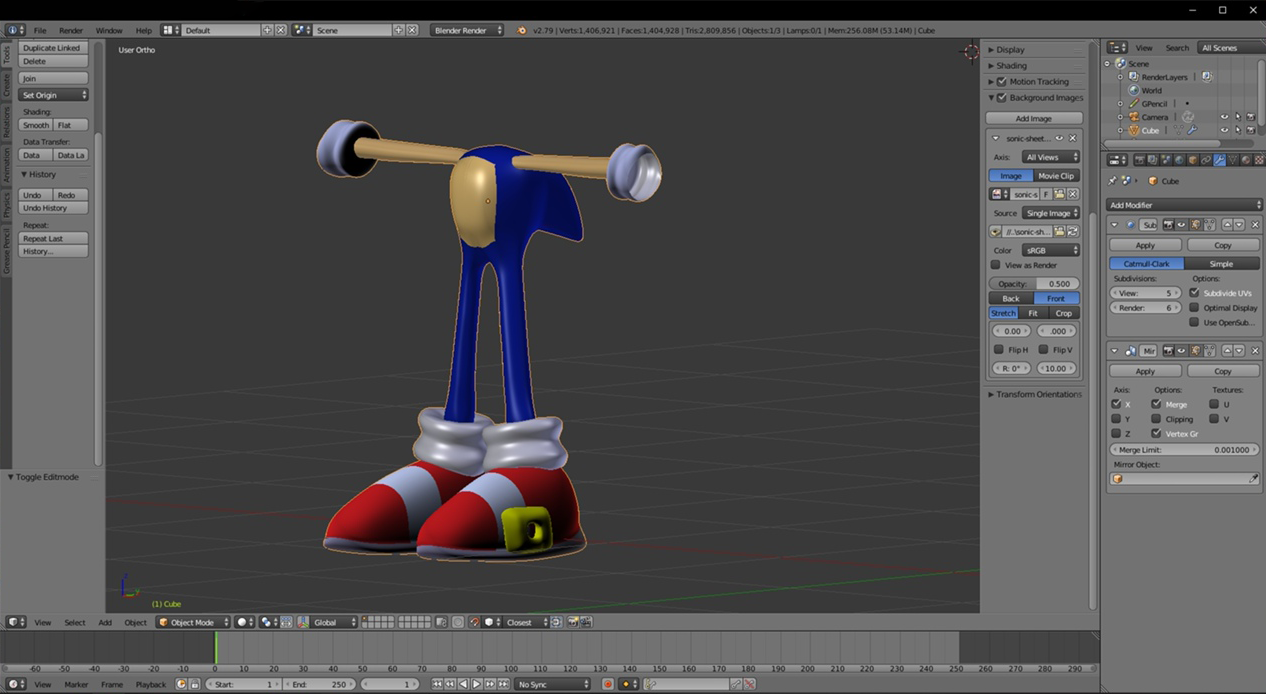Hide the Cube object in outliner
This screenshot has height=694, width=1266.
(1224, 131)
